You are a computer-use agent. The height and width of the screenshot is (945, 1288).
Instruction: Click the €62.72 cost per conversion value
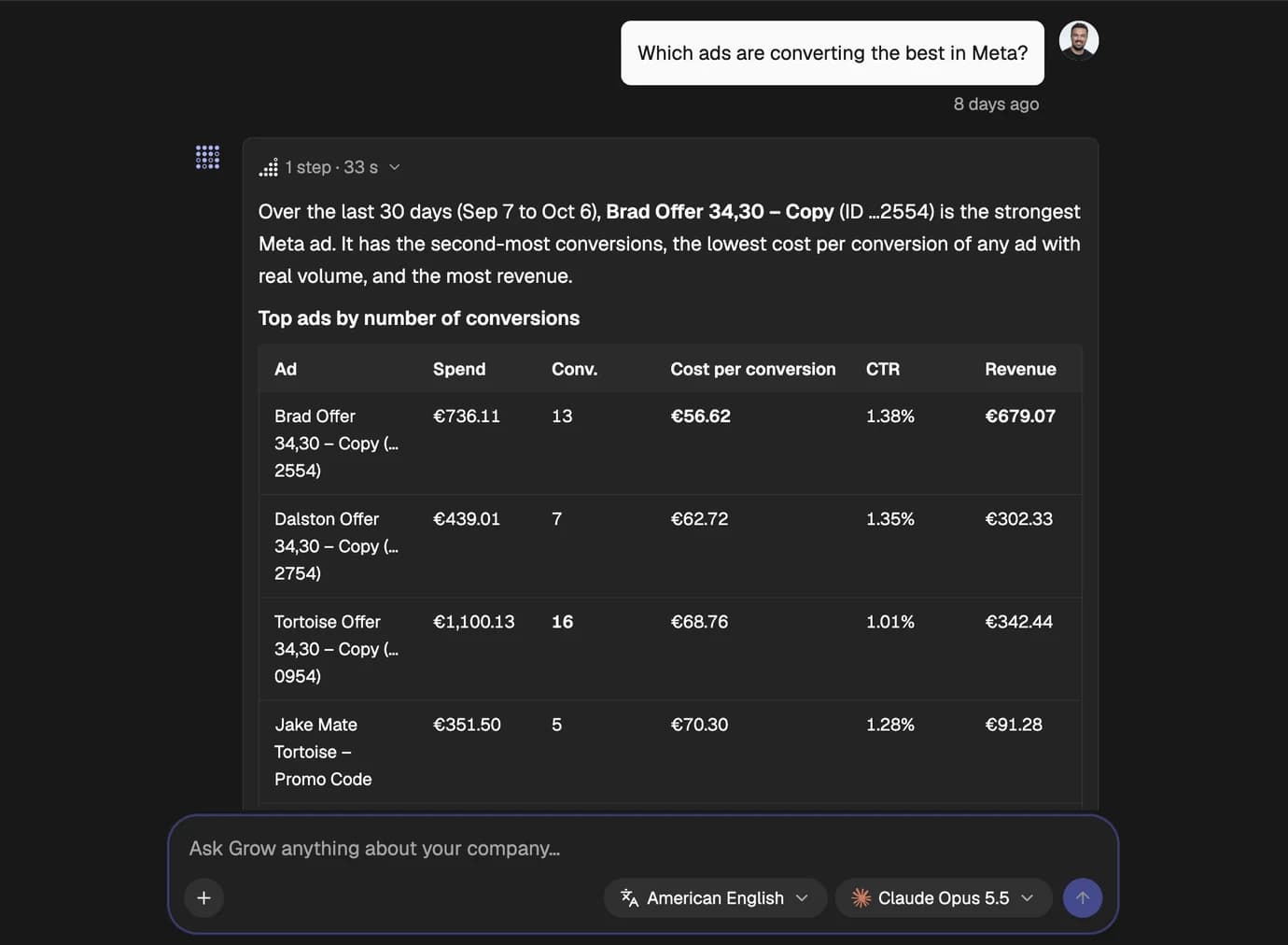click(699, 518)
